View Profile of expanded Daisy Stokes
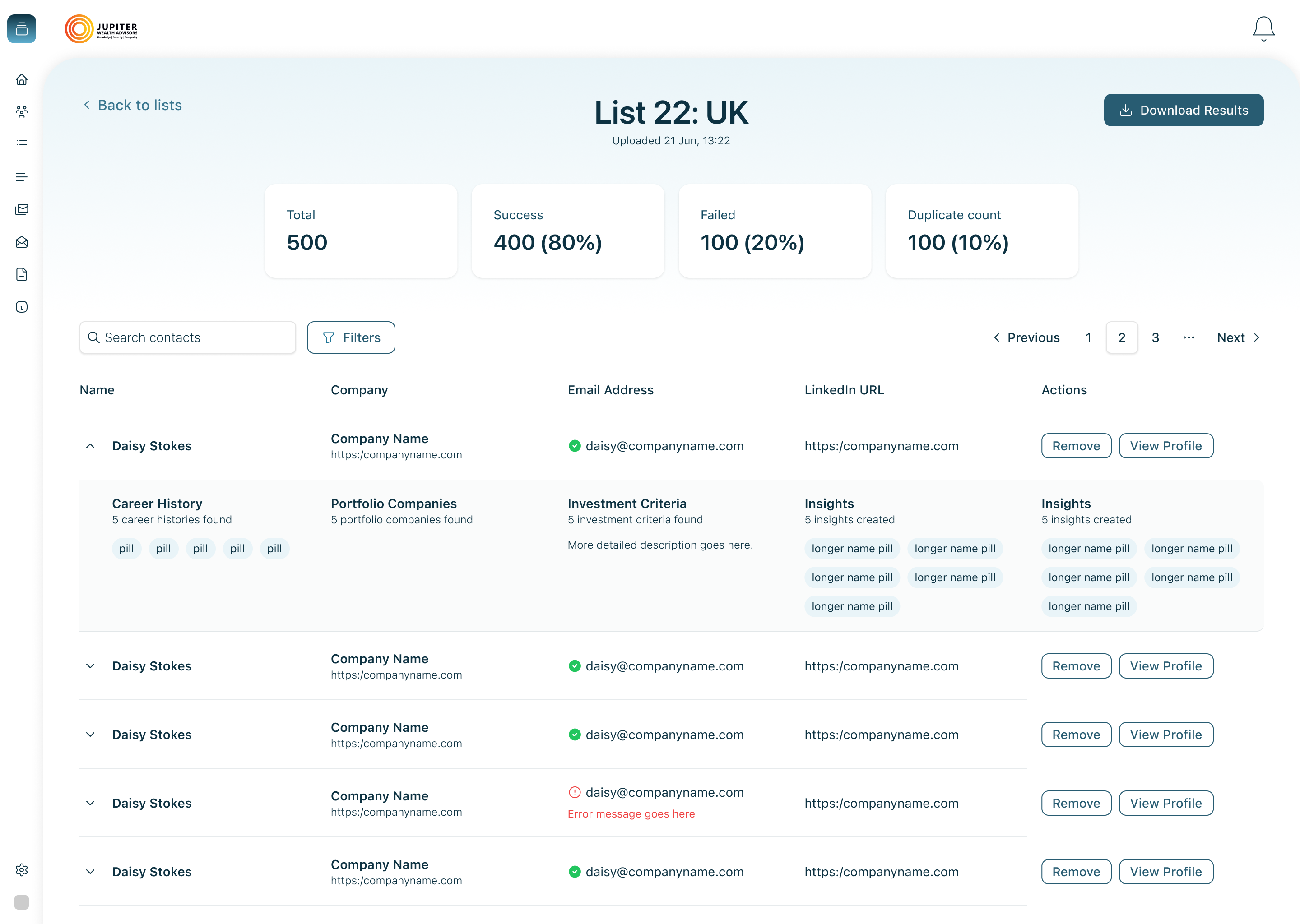This screenshot has width=1300, height=924. click(1165, 445)
